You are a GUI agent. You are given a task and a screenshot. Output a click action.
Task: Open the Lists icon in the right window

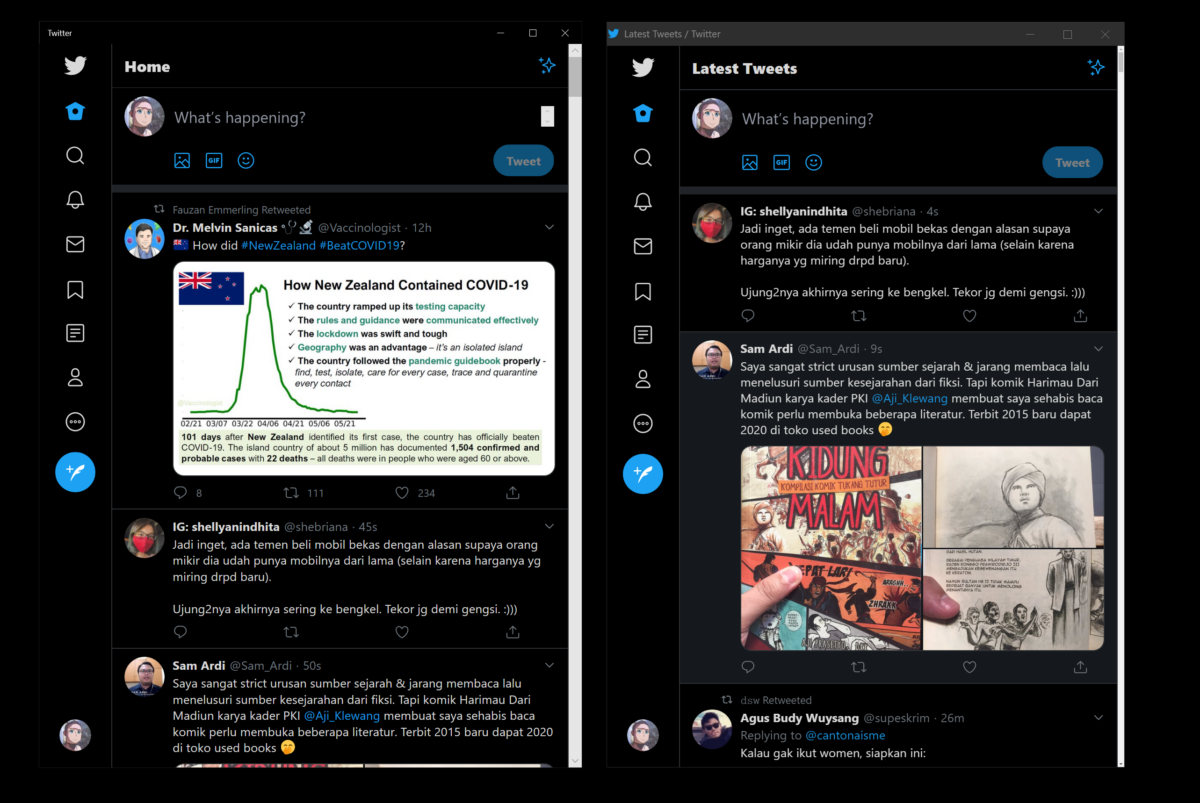[643, 334]
